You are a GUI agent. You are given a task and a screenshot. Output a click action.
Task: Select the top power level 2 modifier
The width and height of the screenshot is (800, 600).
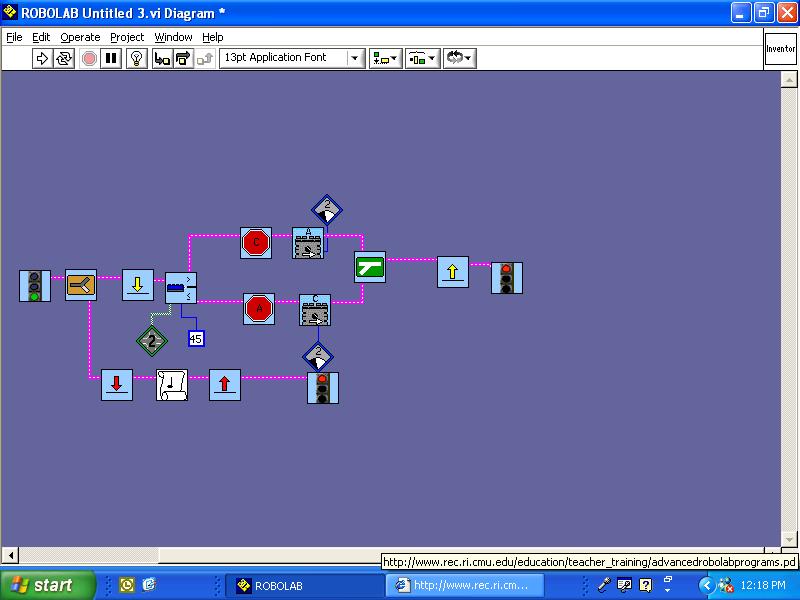(x=327, y=209)
